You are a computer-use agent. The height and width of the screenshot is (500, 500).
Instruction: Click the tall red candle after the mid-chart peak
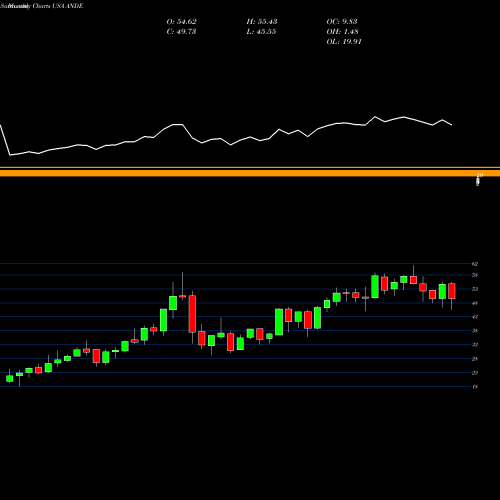coord(192,314)
